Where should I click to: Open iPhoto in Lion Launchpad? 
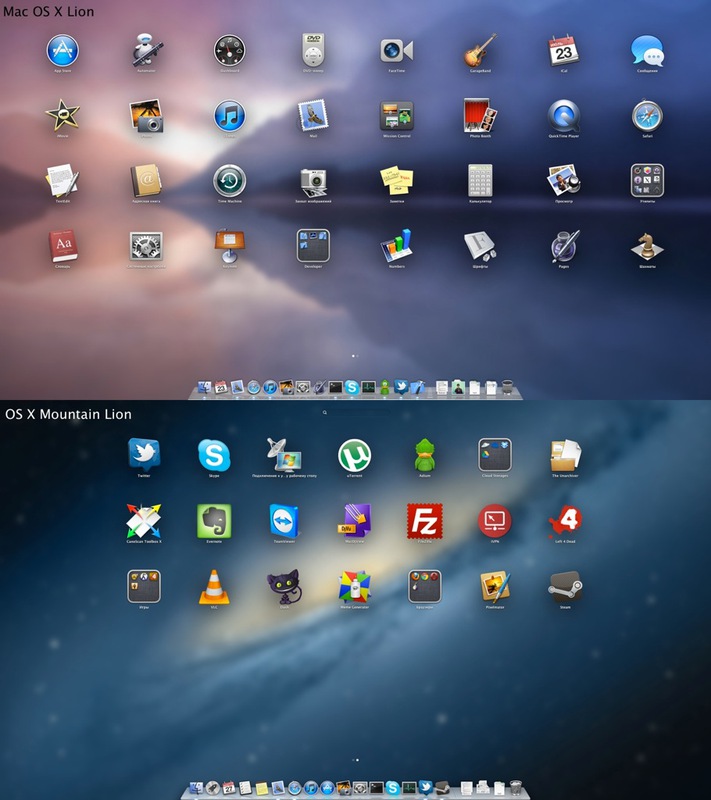(146, 116)
